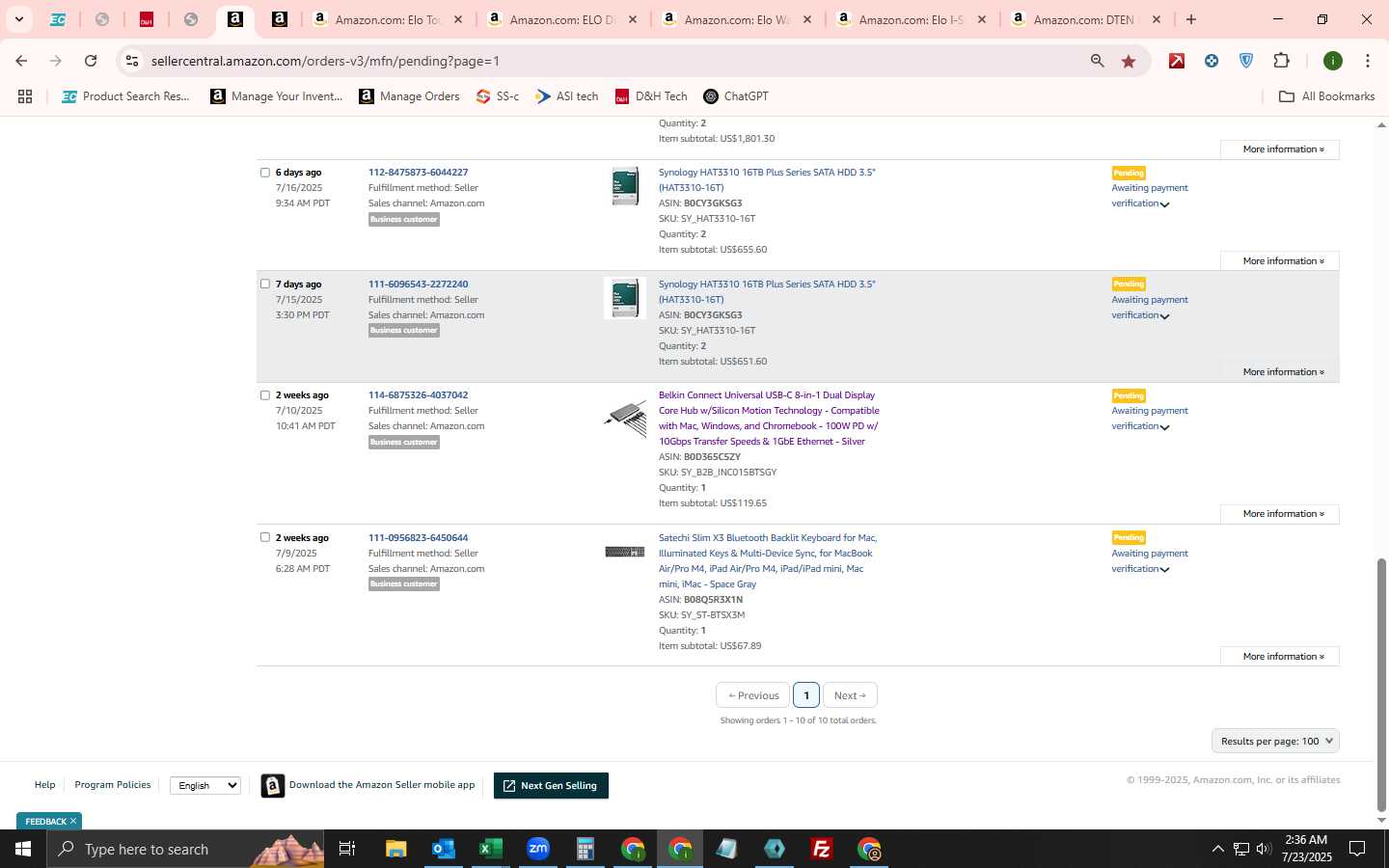The width and height of the screenshot is (1389, 868).
Task: Click the bookmark star icon
Action: click(1129, 61)
